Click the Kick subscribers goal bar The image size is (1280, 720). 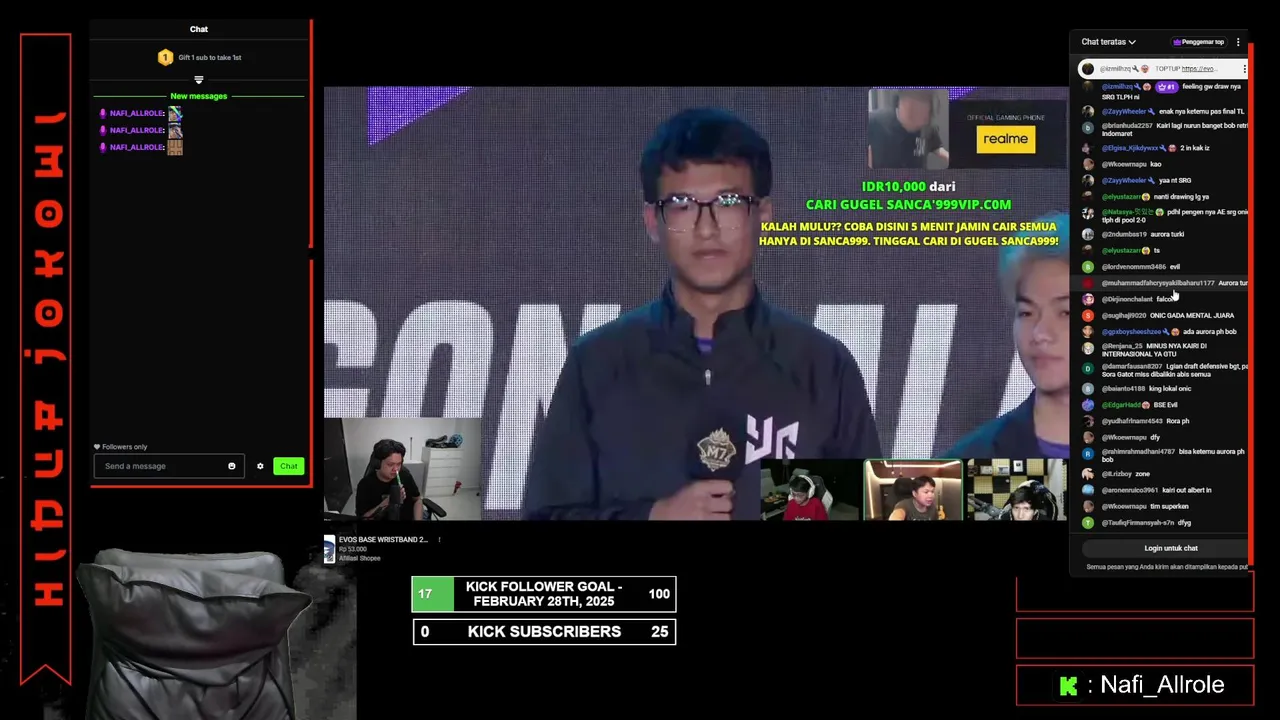(544, 632)
